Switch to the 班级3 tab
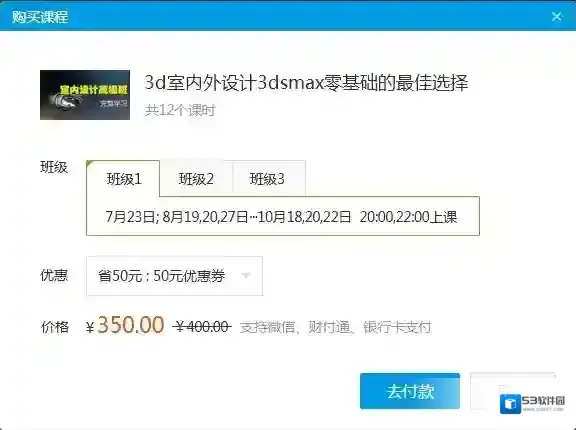 click(x=267, y=179)
